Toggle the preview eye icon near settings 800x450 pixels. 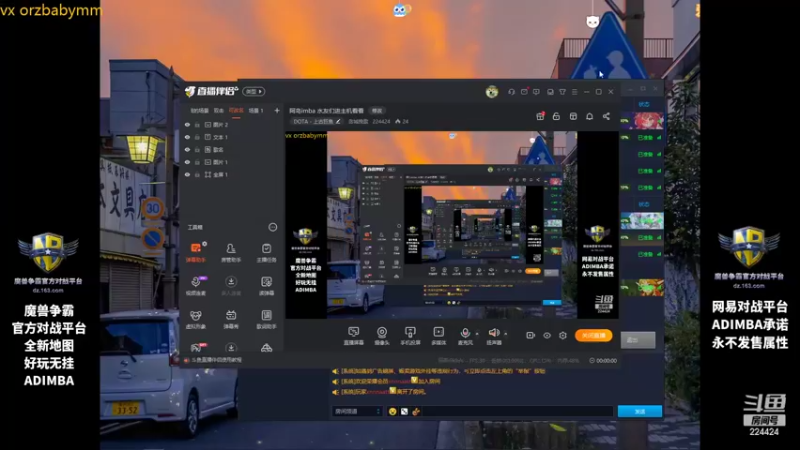(547, 335)
